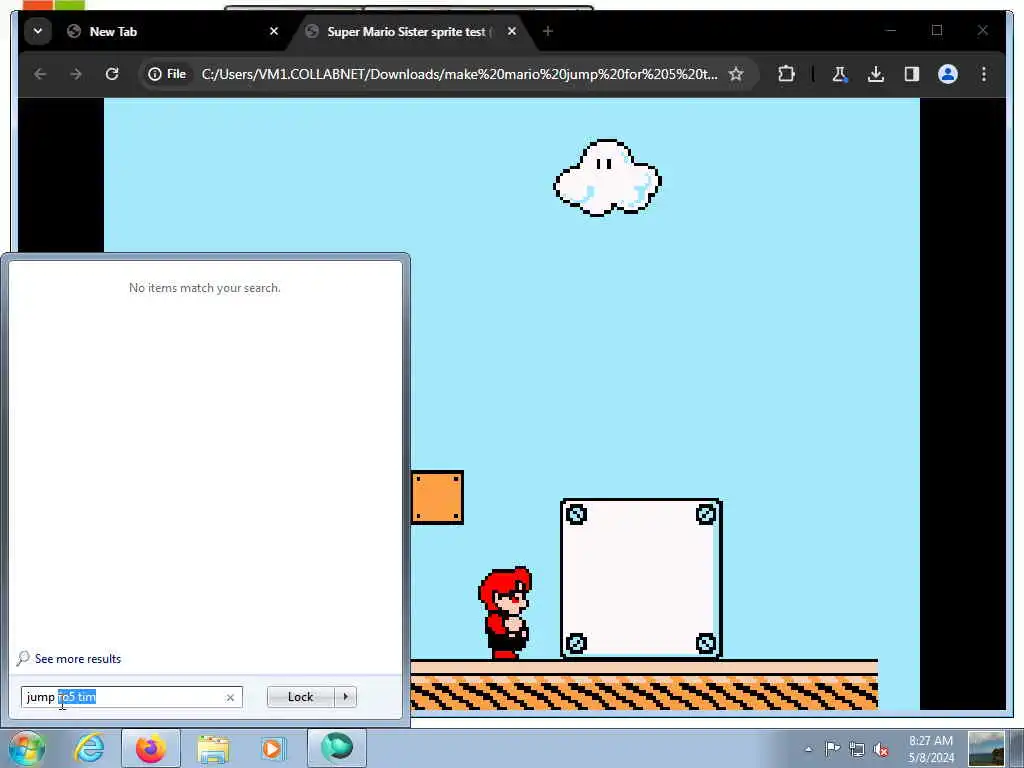Image resolution: width=1024 pixels, height=768 pixels.
Task: Open the Downloads icon in Chrome toolbar
Action: point(876,74)
